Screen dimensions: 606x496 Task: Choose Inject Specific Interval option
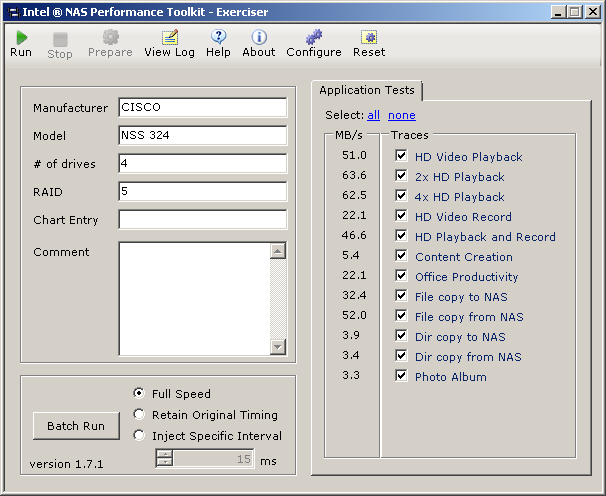pyautogui.click(x=139, y=435)
